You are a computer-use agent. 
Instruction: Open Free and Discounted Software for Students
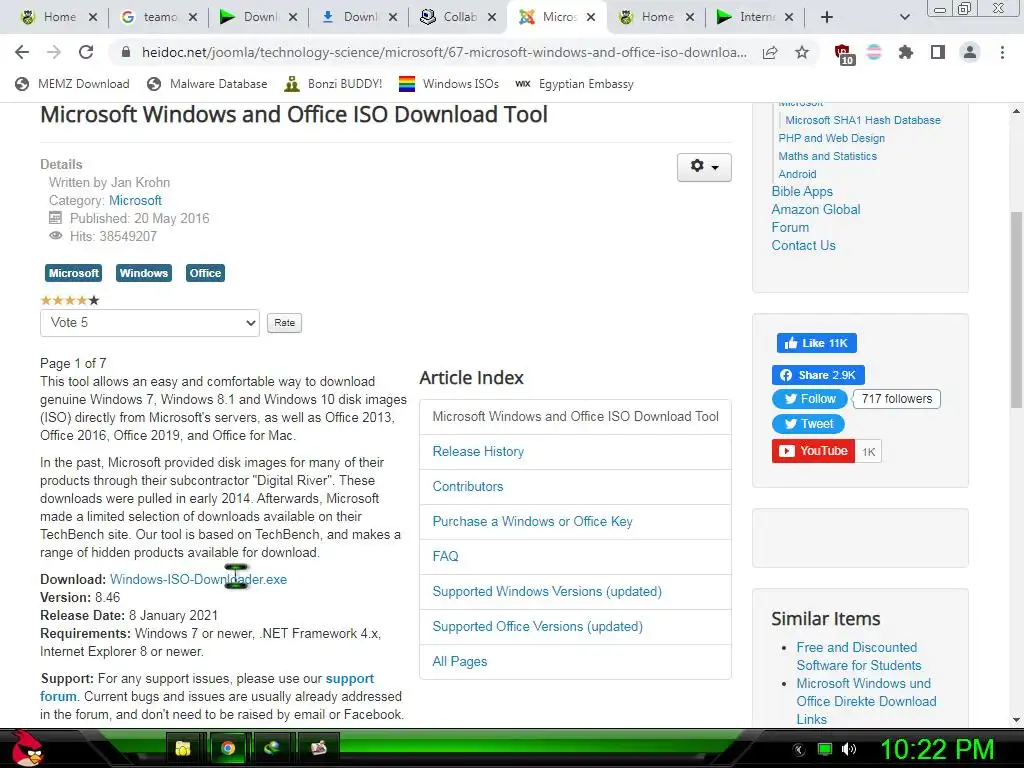click(859, 656)
